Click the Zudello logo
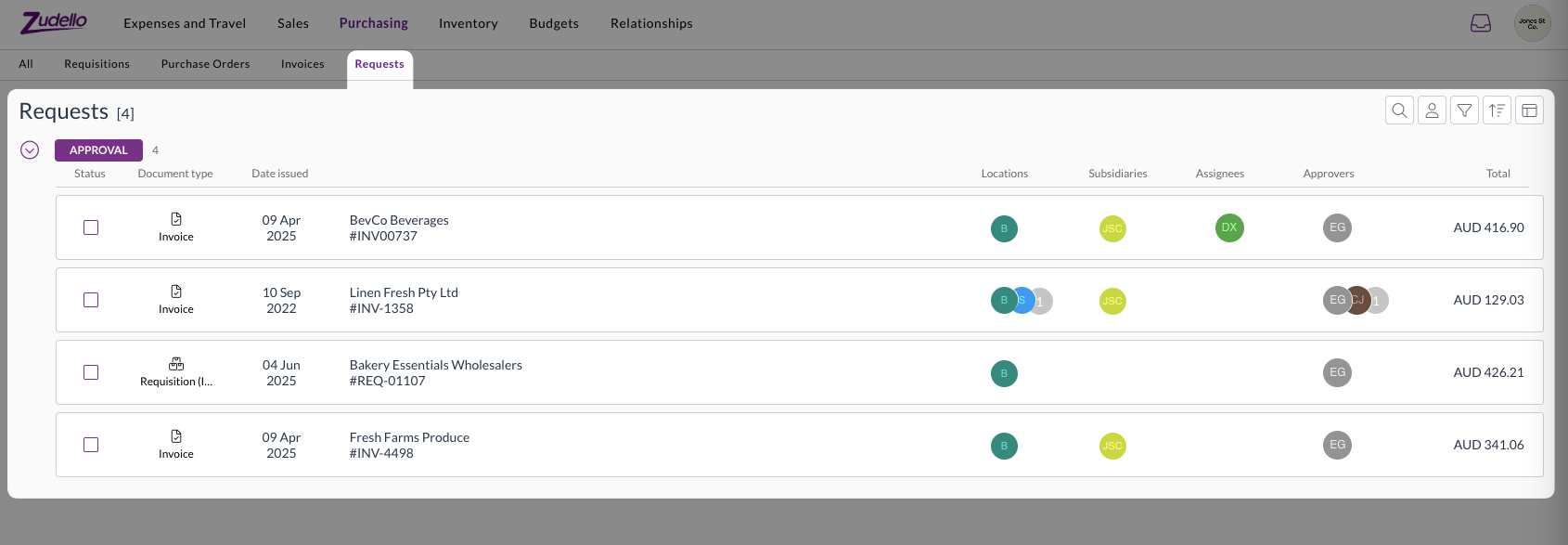Screen dimensions: 1568x545 (55, 22)
